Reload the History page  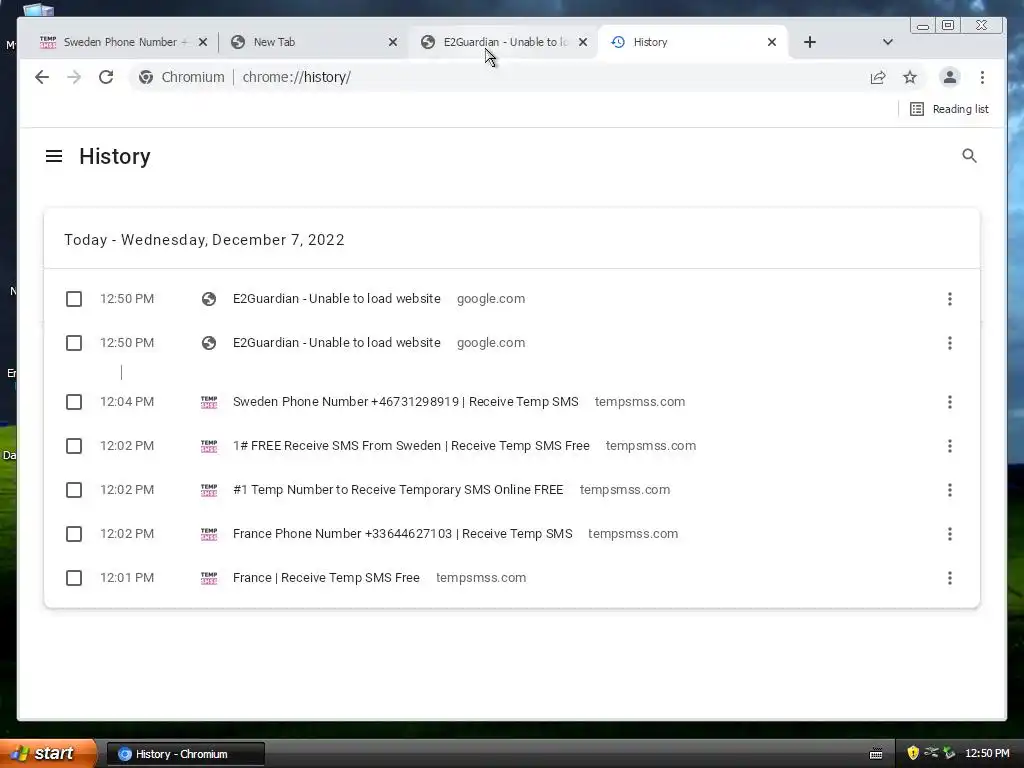coord(106,77)
